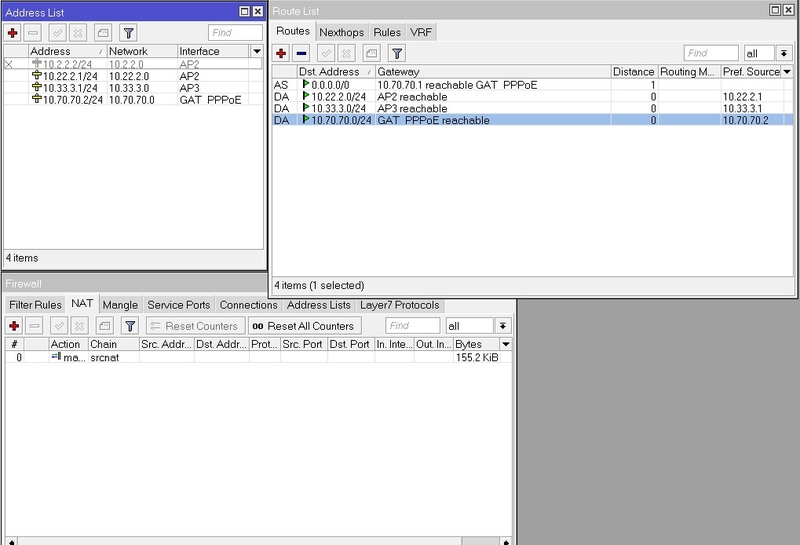This screenshot has height=545, width=800.
Task: Filter funnel icon in Firewall toolbar
Action: pos(130,326)
